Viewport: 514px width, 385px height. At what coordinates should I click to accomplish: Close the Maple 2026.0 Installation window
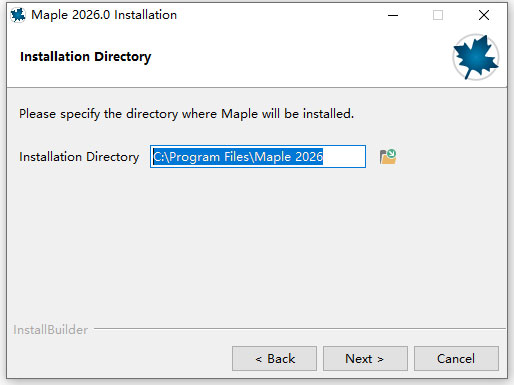click(484, 15)
